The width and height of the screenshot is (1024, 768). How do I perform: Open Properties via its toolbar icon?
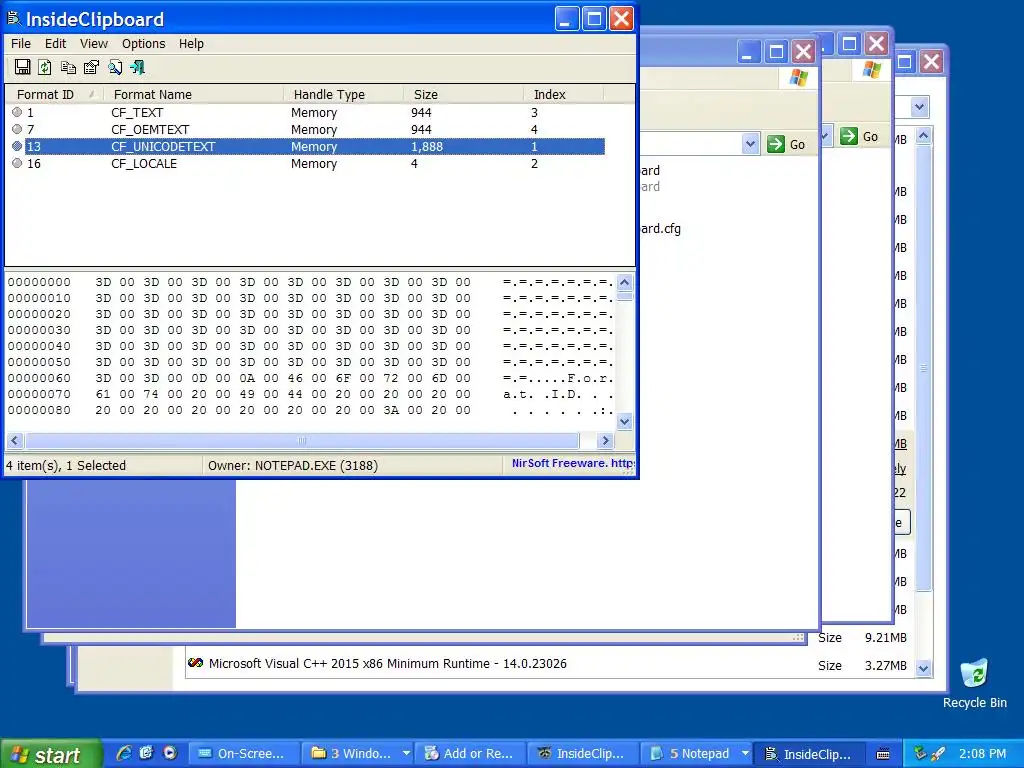coord(91,67)
